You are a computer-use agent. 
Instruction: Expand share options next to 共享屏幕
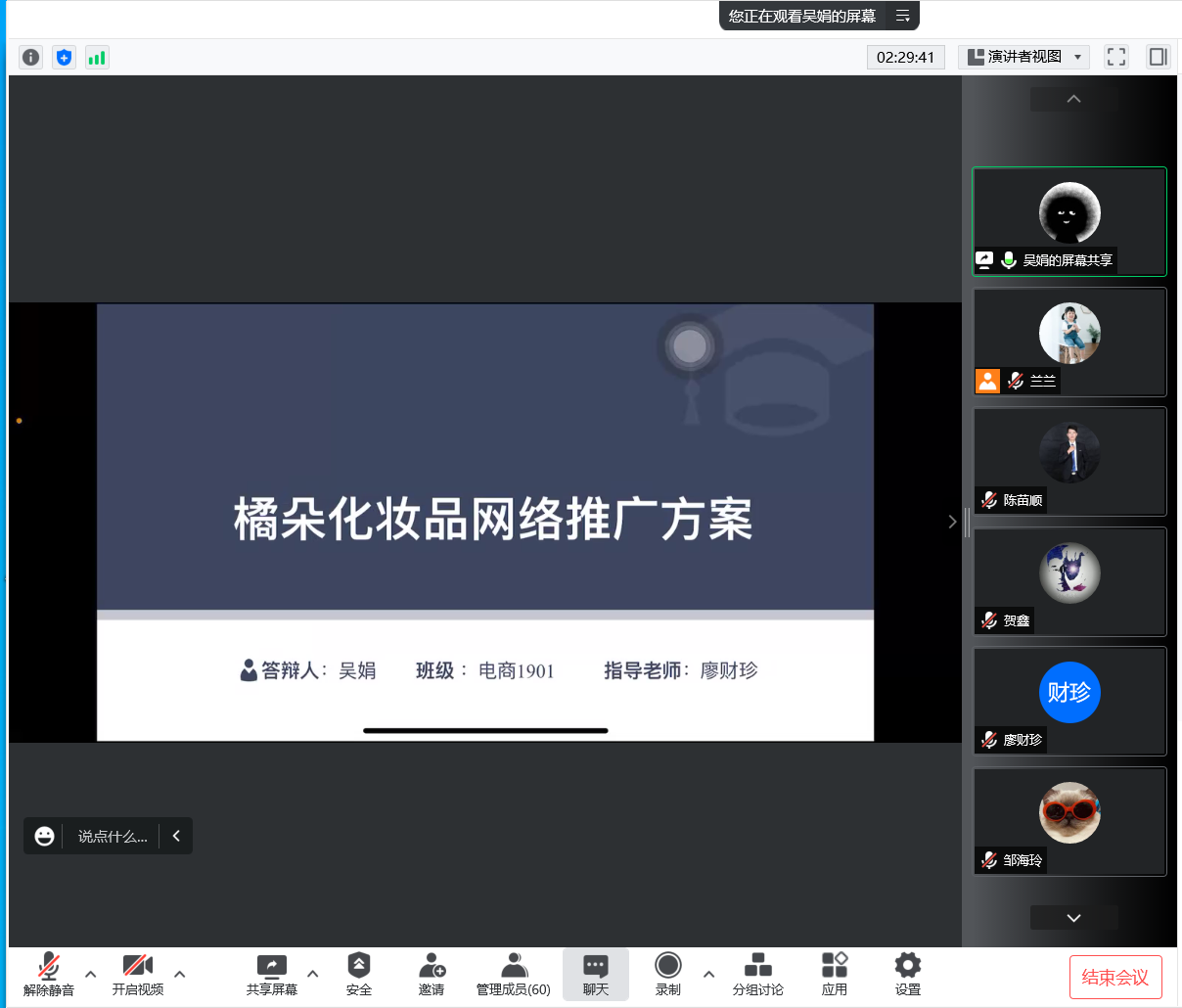[x=312, y=974]
